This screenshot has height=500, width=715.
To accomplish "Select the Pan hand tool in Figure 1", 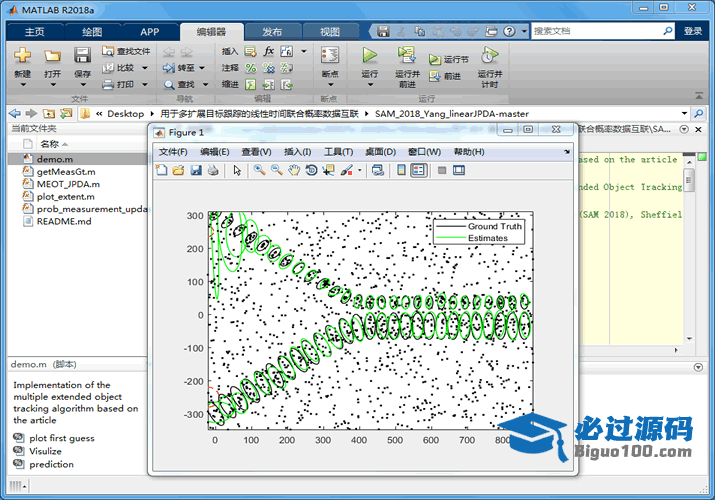I will tap(294, 170).
